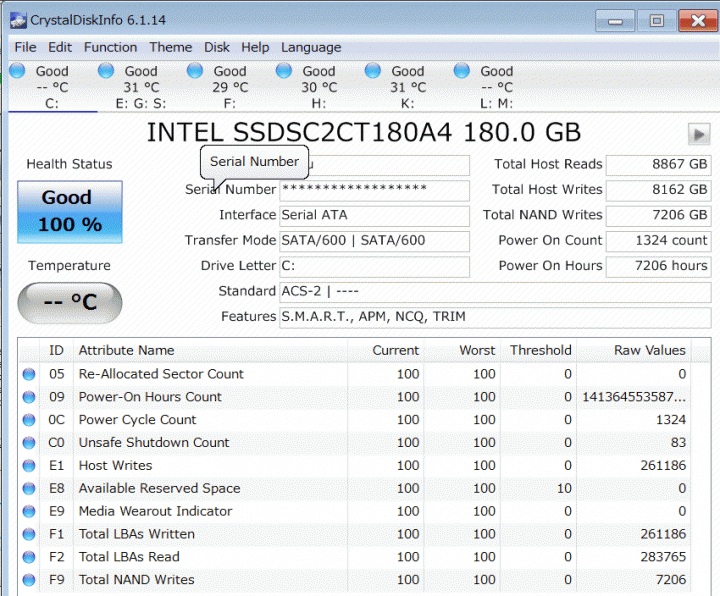The width and height of the screenshot is (720, 596).
Task: Click the raw value 141364553587...
Action: 634,397
